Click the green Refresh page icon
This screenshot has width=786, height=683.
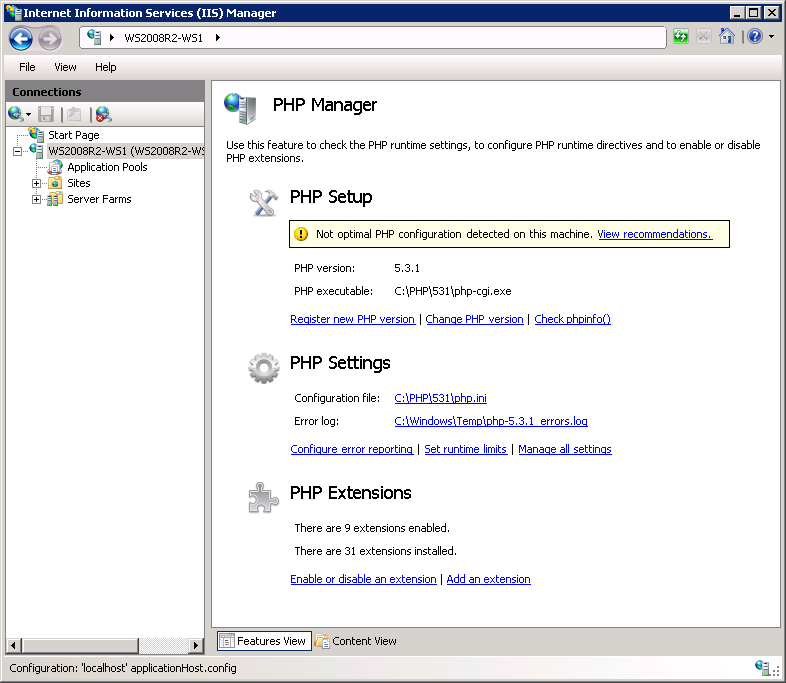(x=681, y=37)
